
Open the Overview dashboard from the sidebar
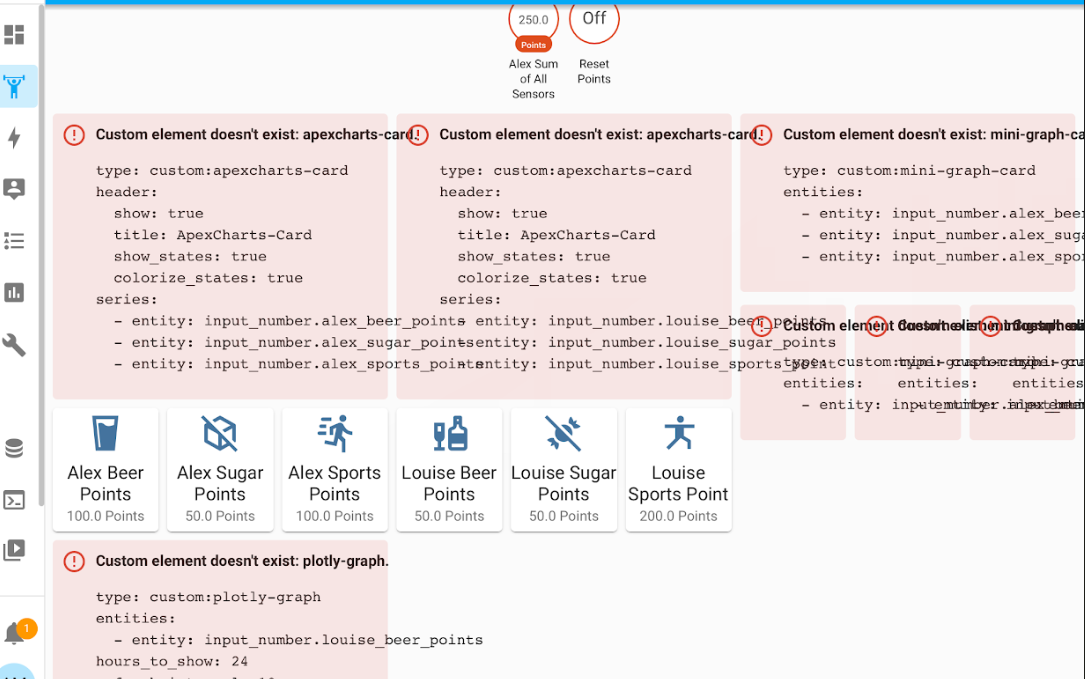[x=15, y=35]
